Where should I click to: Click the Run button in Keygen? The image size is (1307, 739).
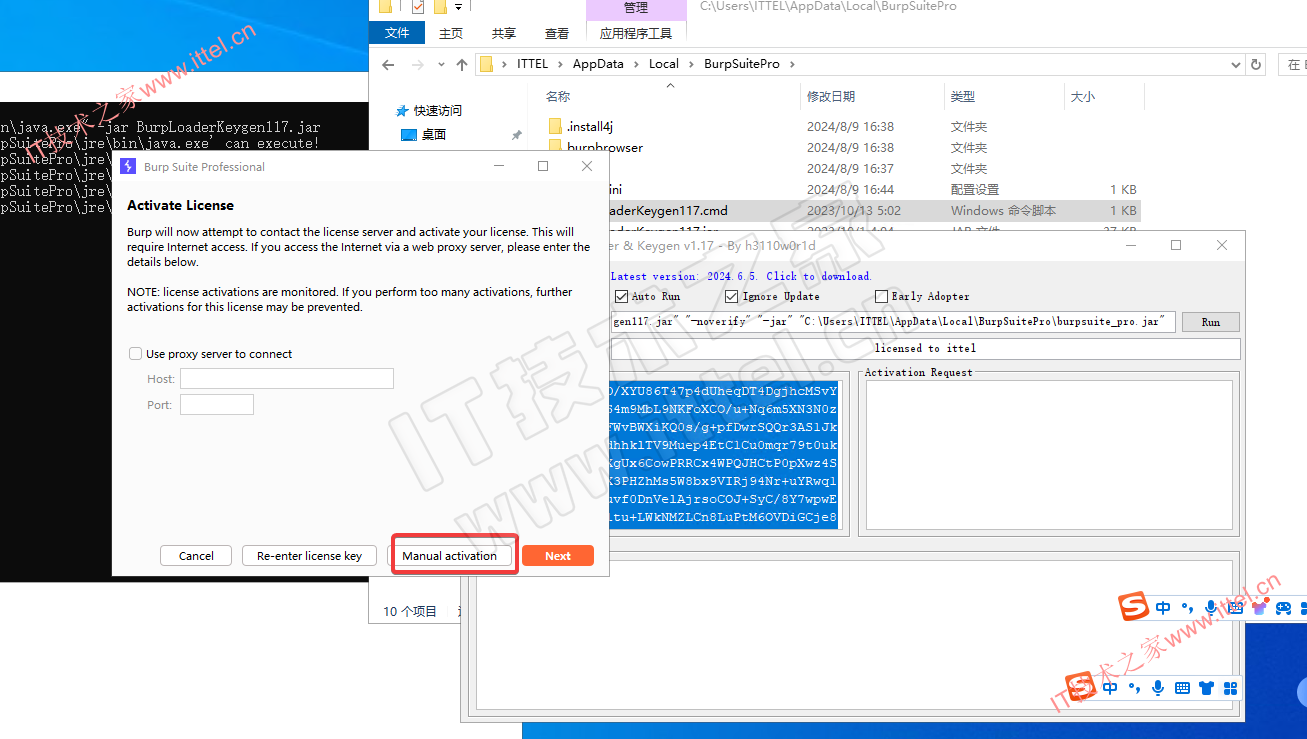1211,322
